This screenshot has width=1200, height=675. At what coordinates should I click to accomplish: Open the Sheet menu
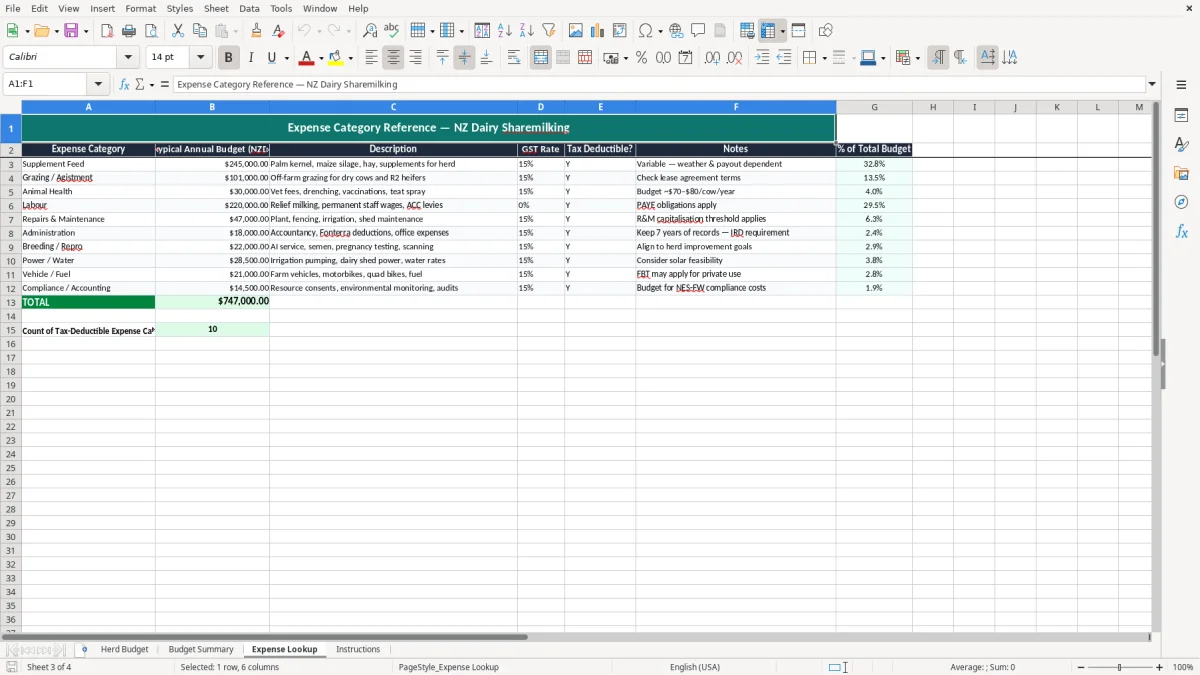216,8
